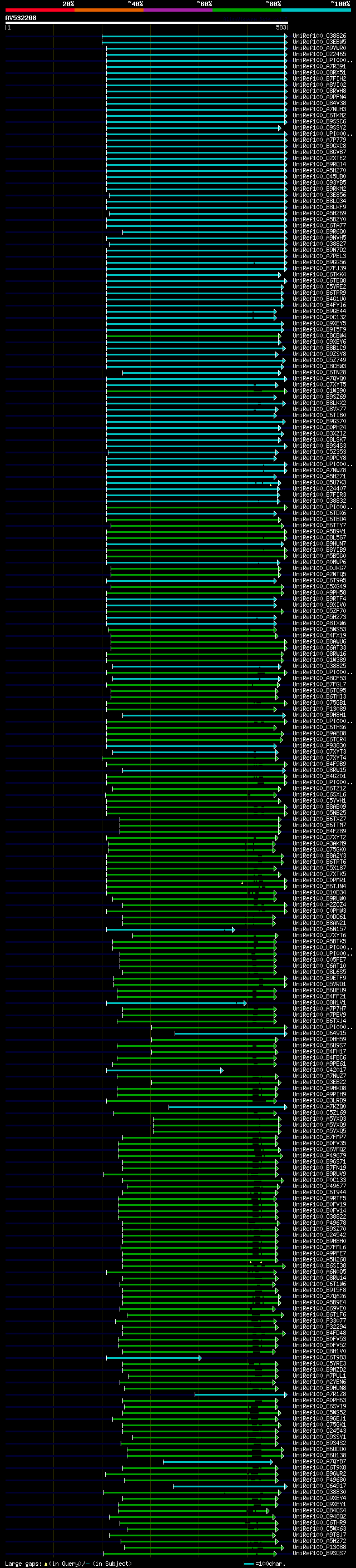Click the UniRef100_Q6AT33 label
This screenshot has width=356, height=1568.
click(319, 647)
